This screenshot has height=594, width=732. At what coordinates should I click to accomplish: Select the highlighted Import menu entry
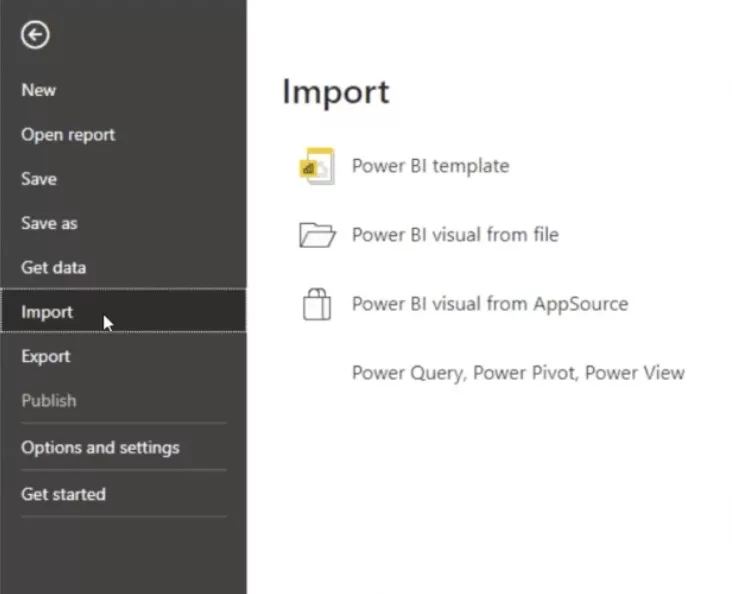coord(123,311)
